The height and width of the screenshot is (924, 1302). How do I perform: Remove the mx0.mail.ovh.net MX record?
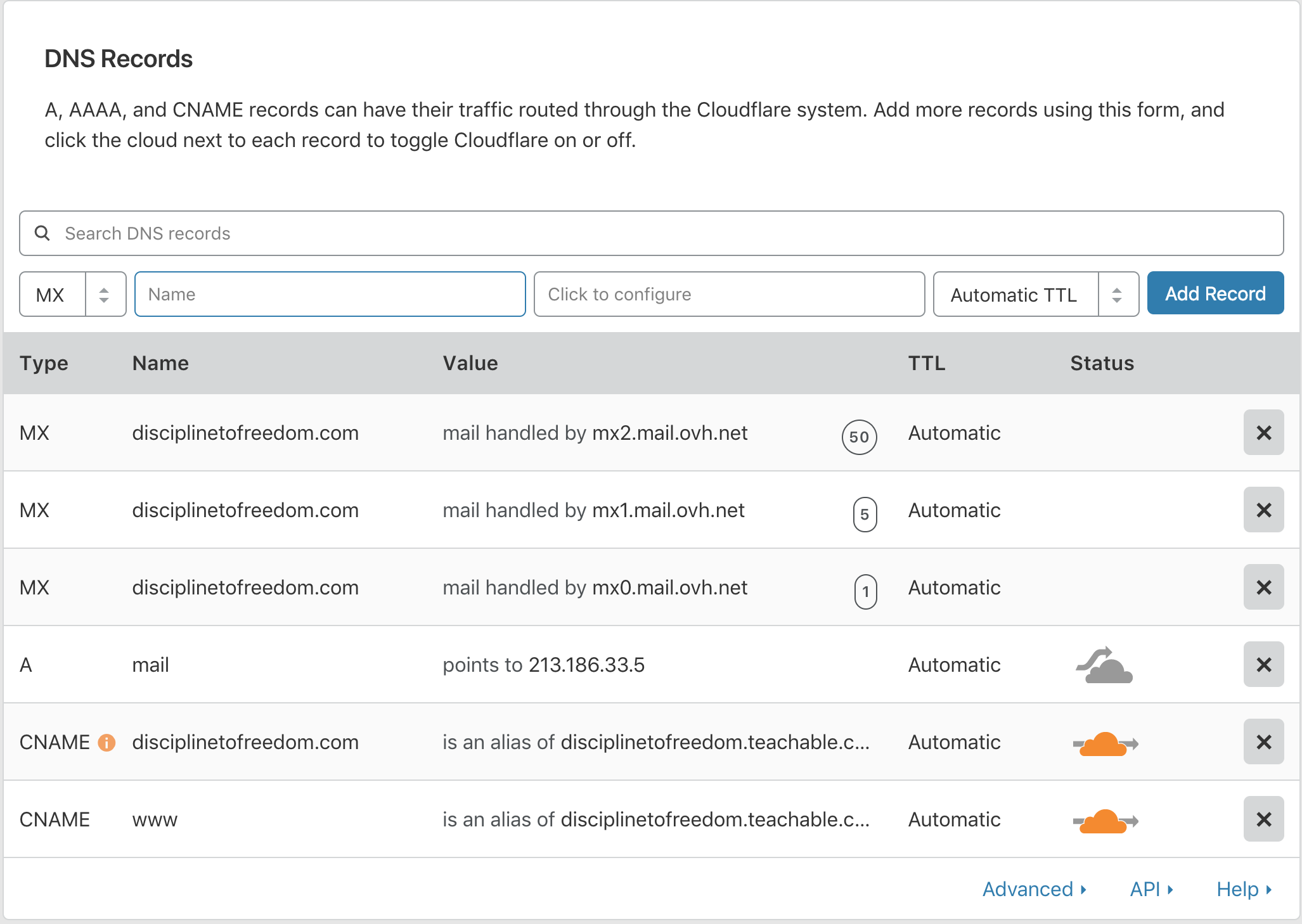1263,587
